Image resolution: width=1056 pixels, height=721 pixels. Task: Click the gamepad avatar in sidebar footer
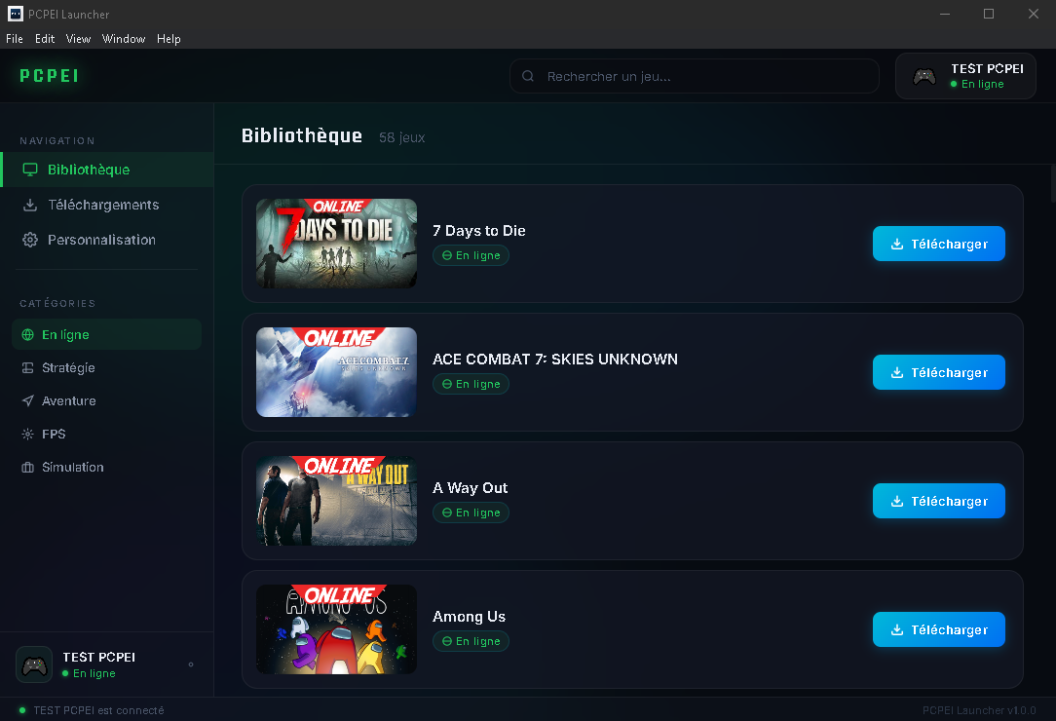click(x=34, y=664)
